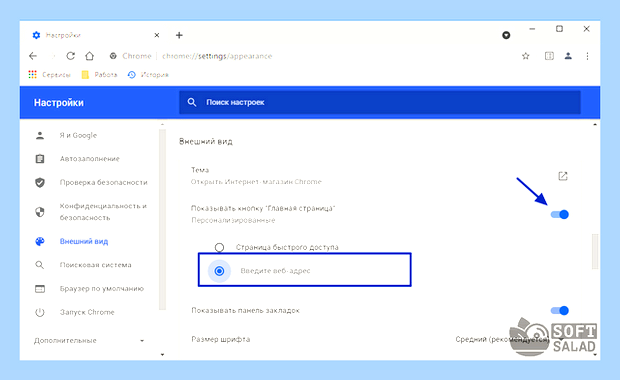Bookmark this page with the star icon
This screenshot has width=620, height=380.
coord(525,56)
